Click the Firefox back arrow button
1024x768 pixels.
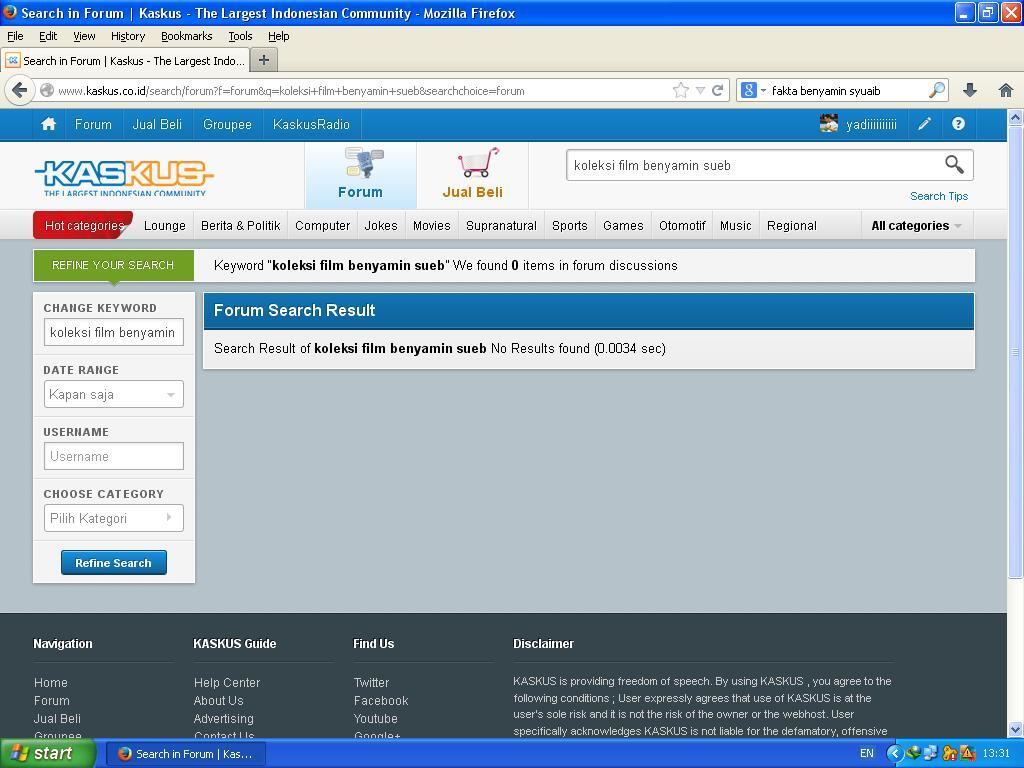coord(20,90)
